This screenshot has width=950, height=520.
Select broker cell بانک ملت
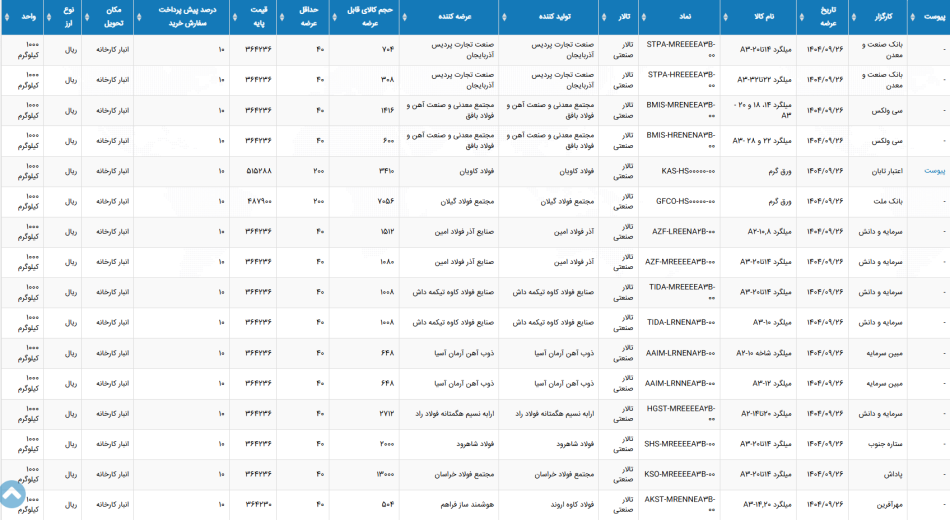click(879, 202)
